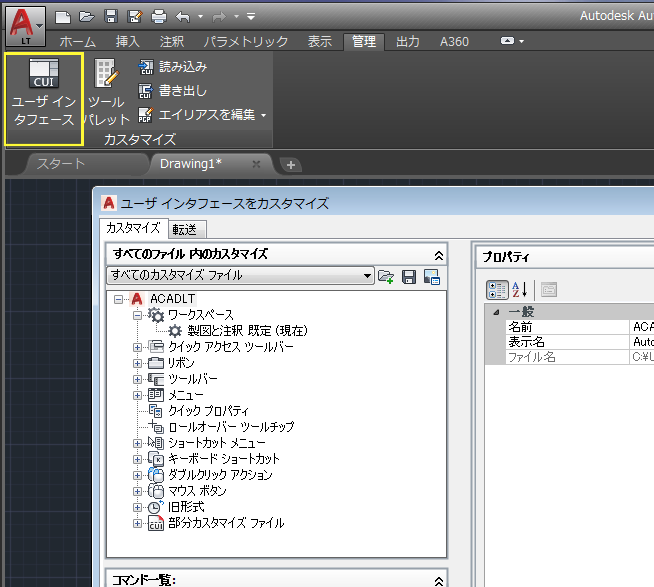This screenshot has height=587, width=654.
Task: Collapse the 一般 property group
Action: point(496,312)
